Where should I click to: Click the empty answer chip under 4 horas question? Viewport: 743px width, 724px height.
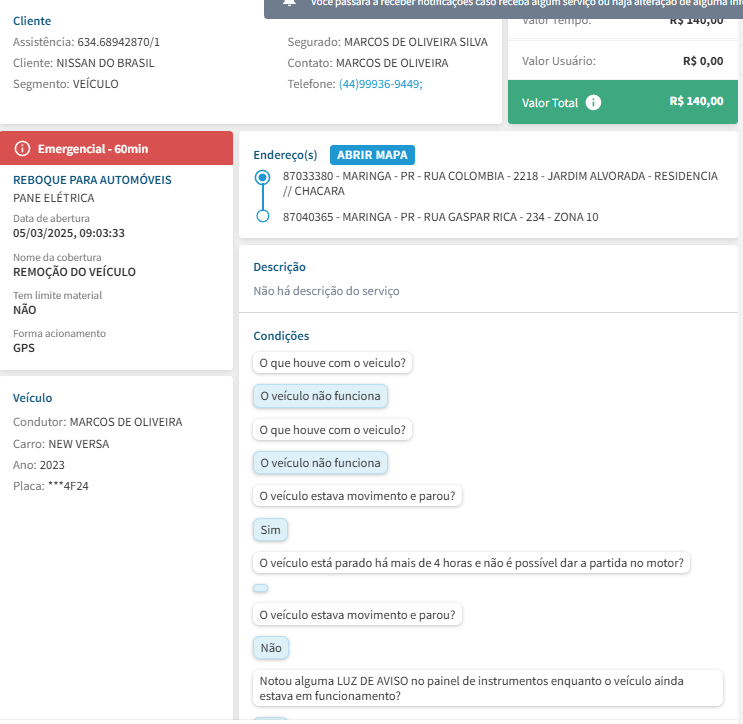261,588
